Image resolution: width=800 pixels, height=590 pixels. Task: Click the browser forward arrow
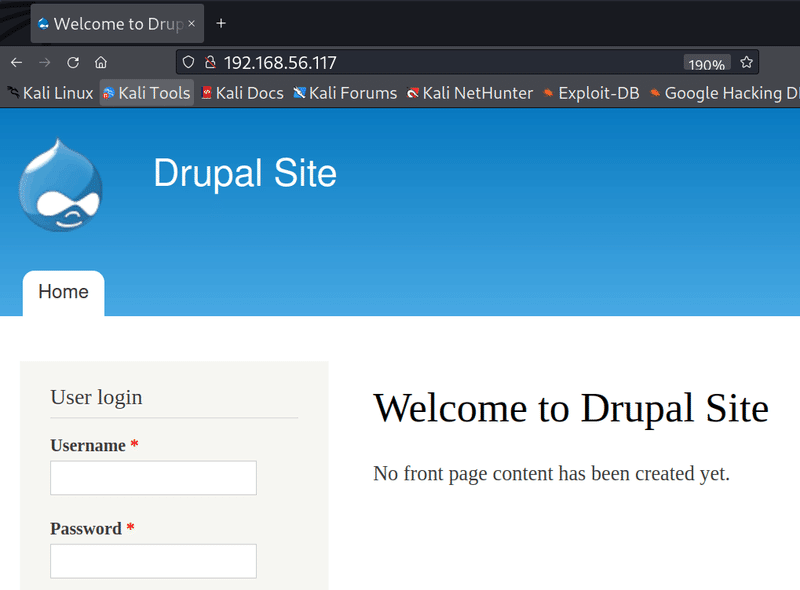point(45,63)
